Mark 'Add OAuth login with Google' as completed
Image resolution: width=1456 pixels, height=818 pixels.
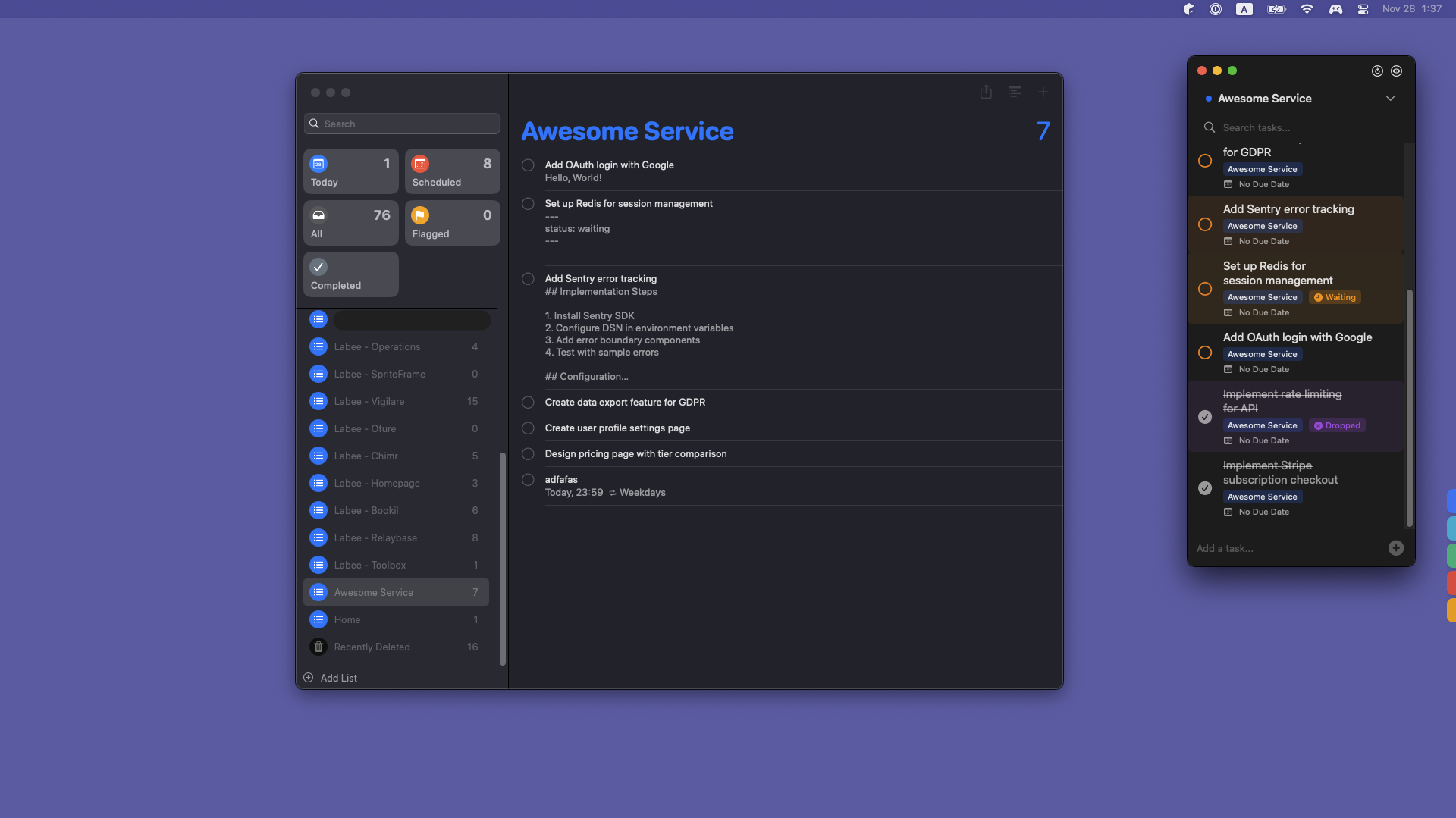[528, 165]
